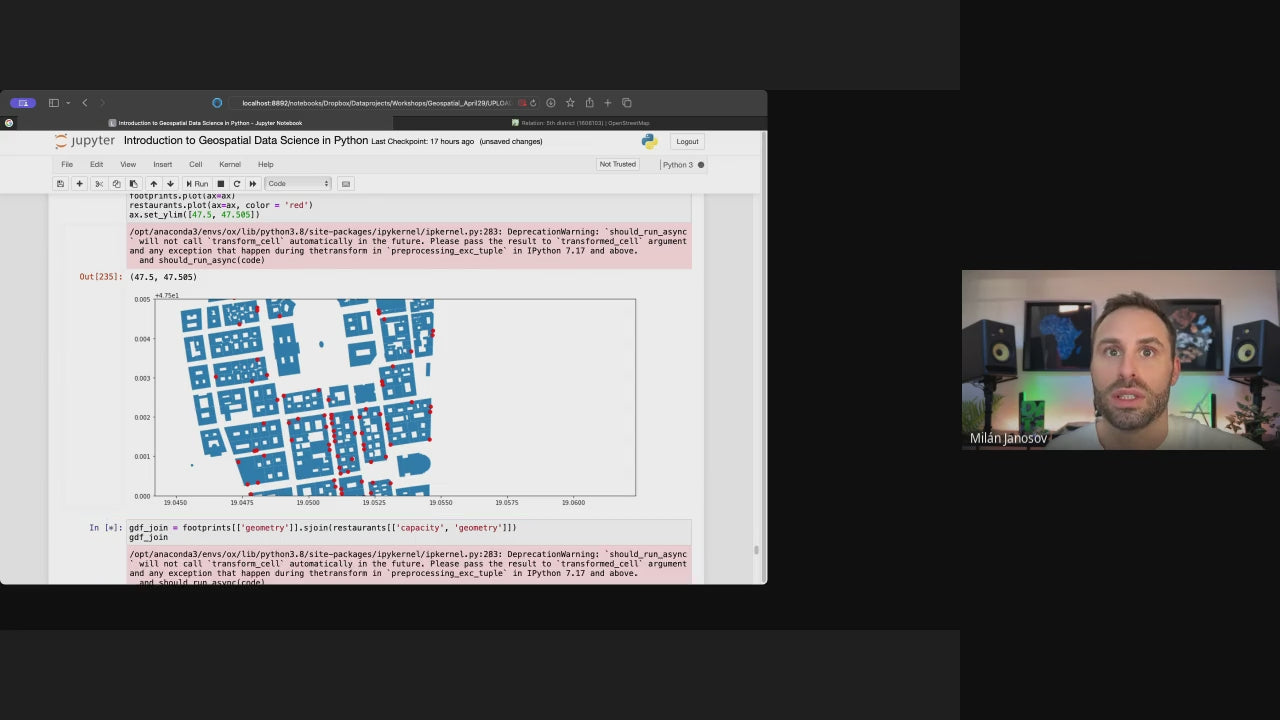The height and width of the screenshot is (720, 1280).
Task: Click the Out[235] output label
Action: pos(101,277)
